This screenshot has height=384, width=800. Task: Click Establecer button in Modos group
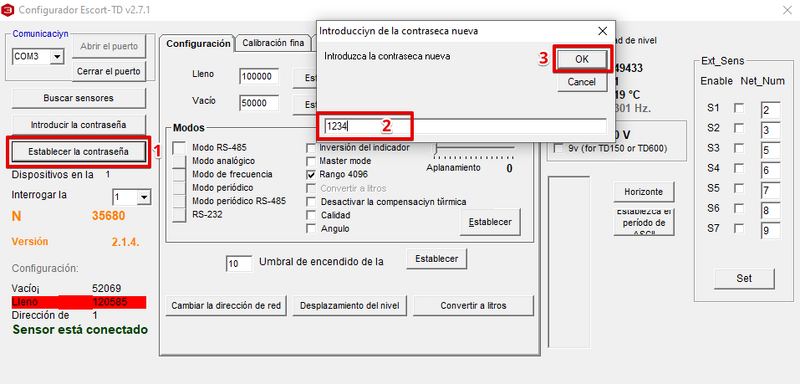[x=490, y=222]
